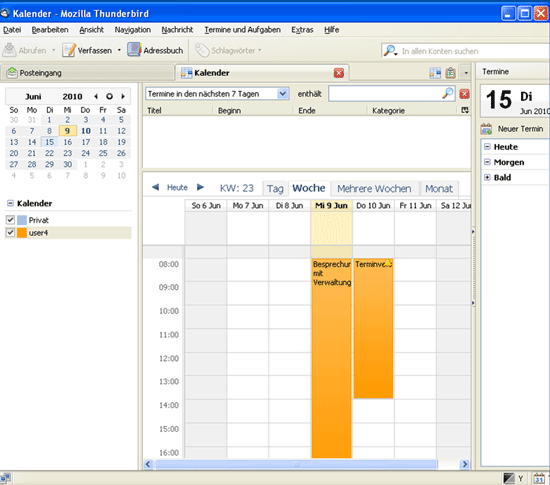Clear the event filter with red X

click(x=464, y=94)
